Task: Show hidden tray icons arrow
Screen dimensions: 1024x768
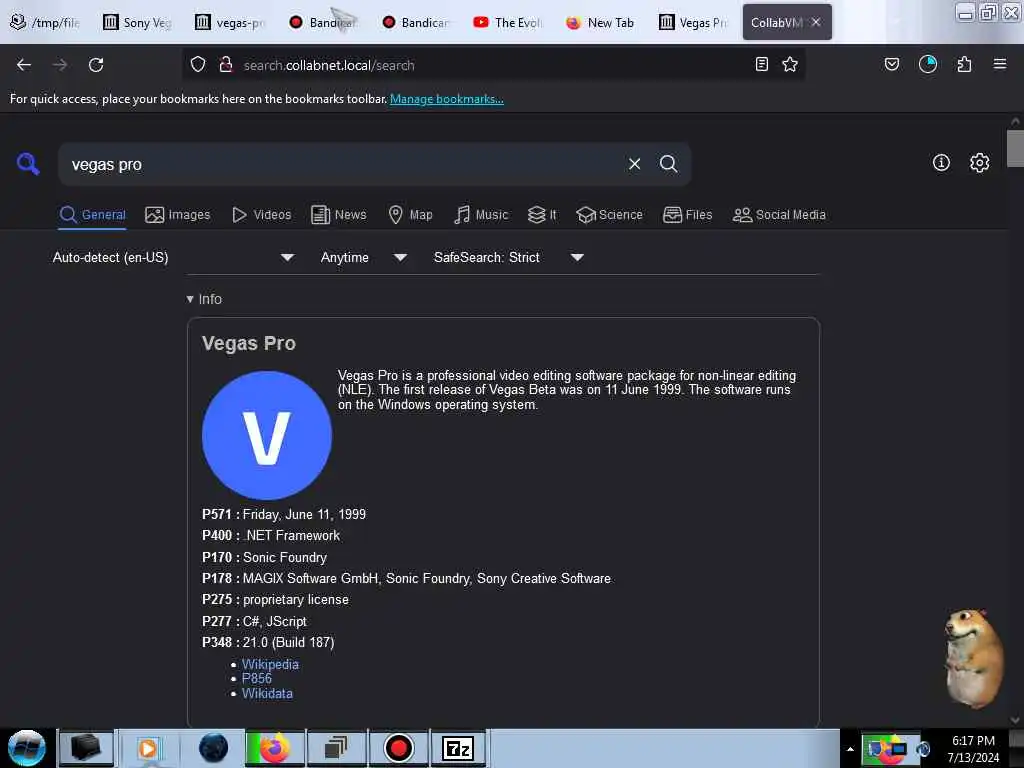Action: coord(850,749)
